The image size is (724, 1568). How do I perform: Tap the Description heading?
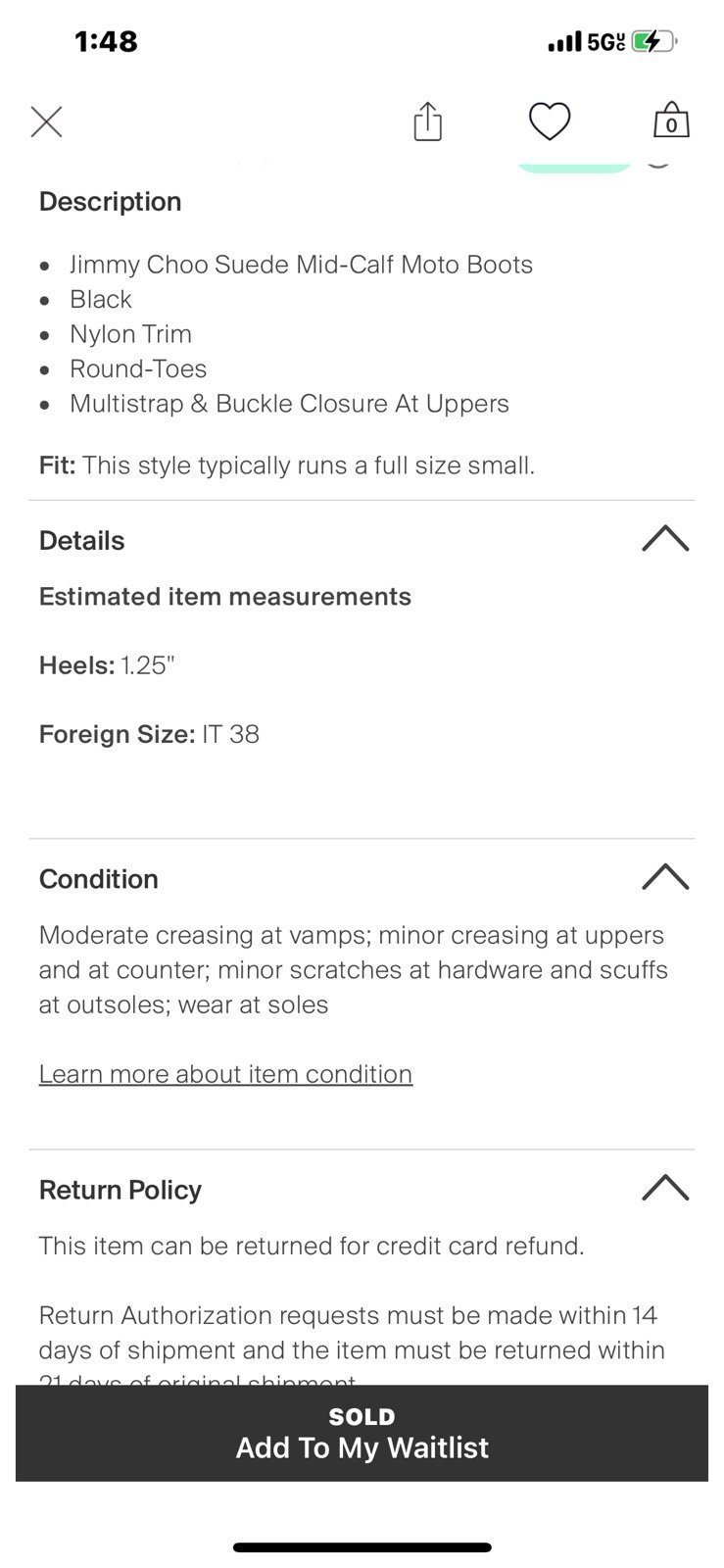pyautogui.click(x=110, y=202)
